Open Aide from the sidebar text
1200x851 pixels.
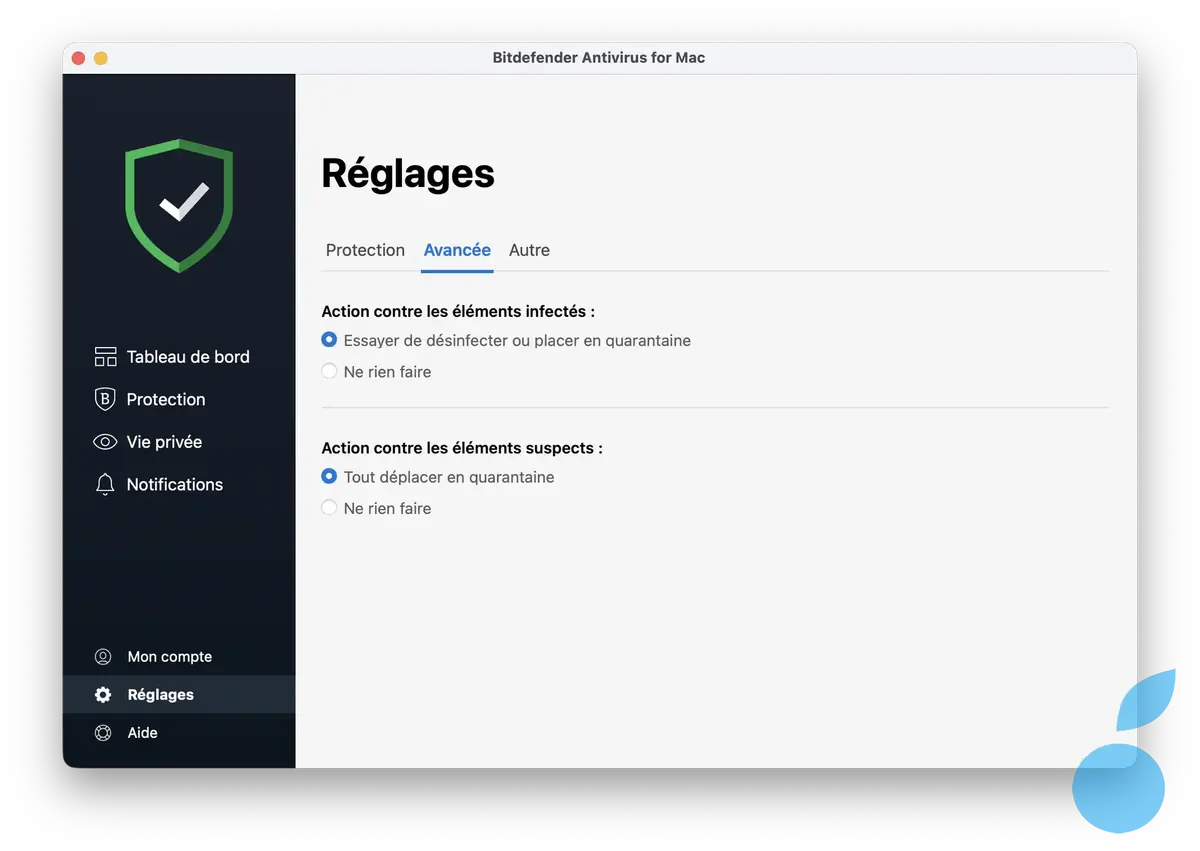click(x=142, y=732)
